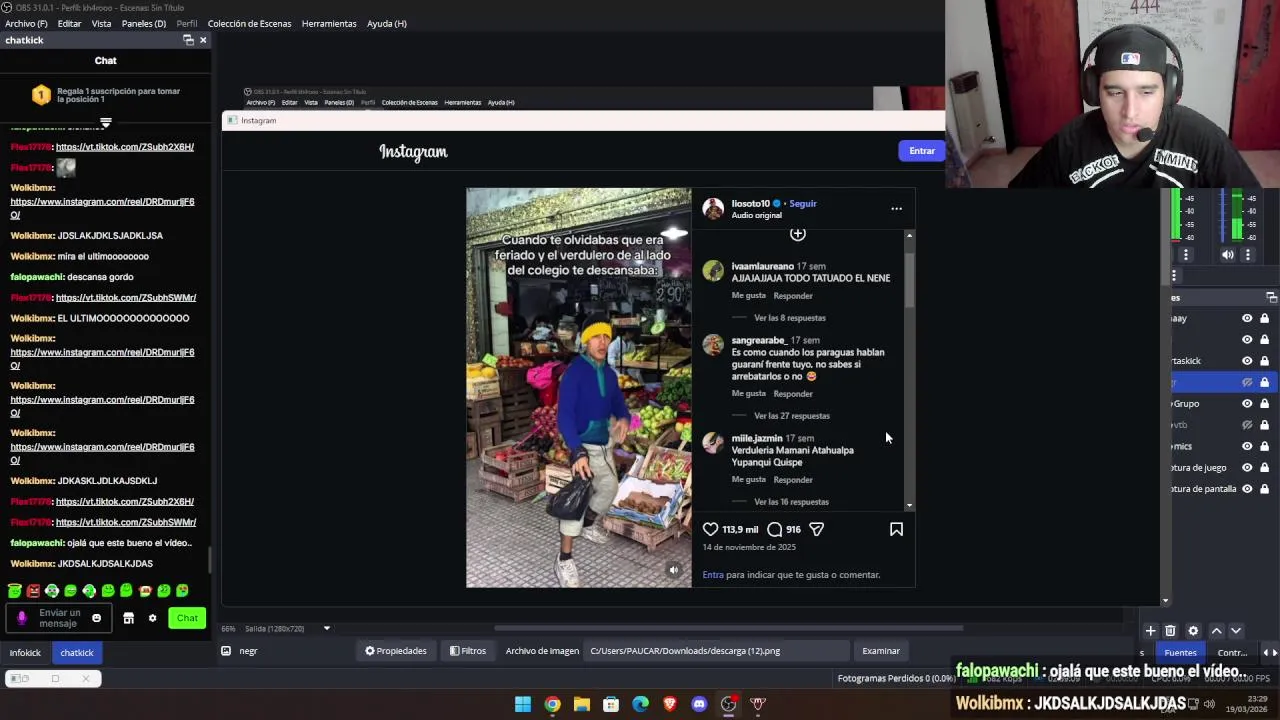
Task: Move selected source down
Action: pyautogui.click(x=1236, y=631)
